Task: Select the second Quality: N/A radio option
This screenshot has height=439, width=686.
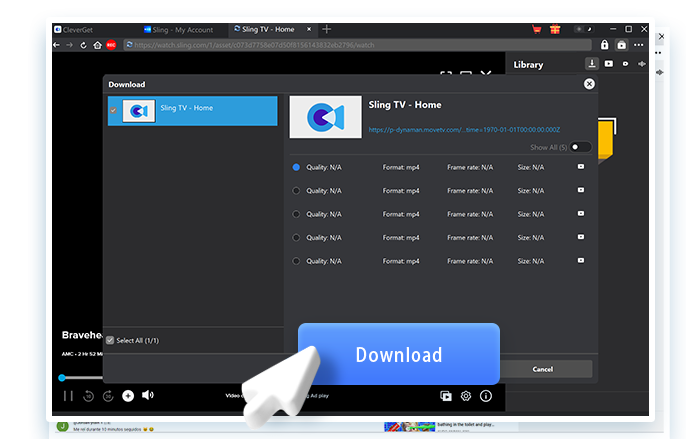Action: pos(296,191)
